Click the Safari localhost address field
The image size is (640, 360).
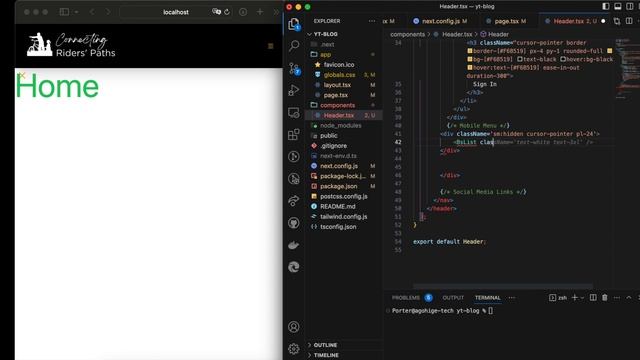tap(176, 12)
